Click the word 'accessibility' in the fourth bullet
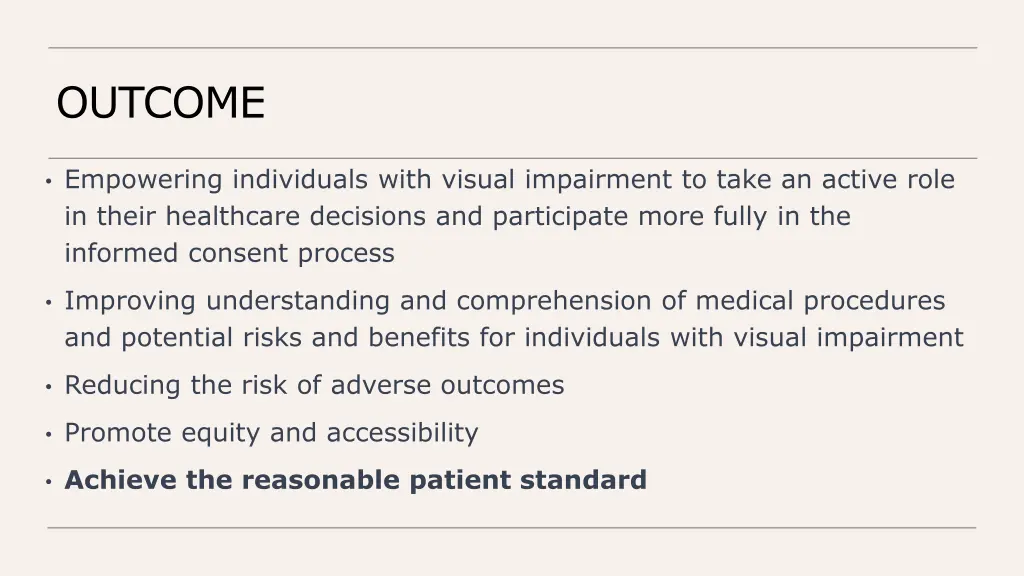Image resolution: width=1024 pixels, height=576 pixels. pos(402,433)
